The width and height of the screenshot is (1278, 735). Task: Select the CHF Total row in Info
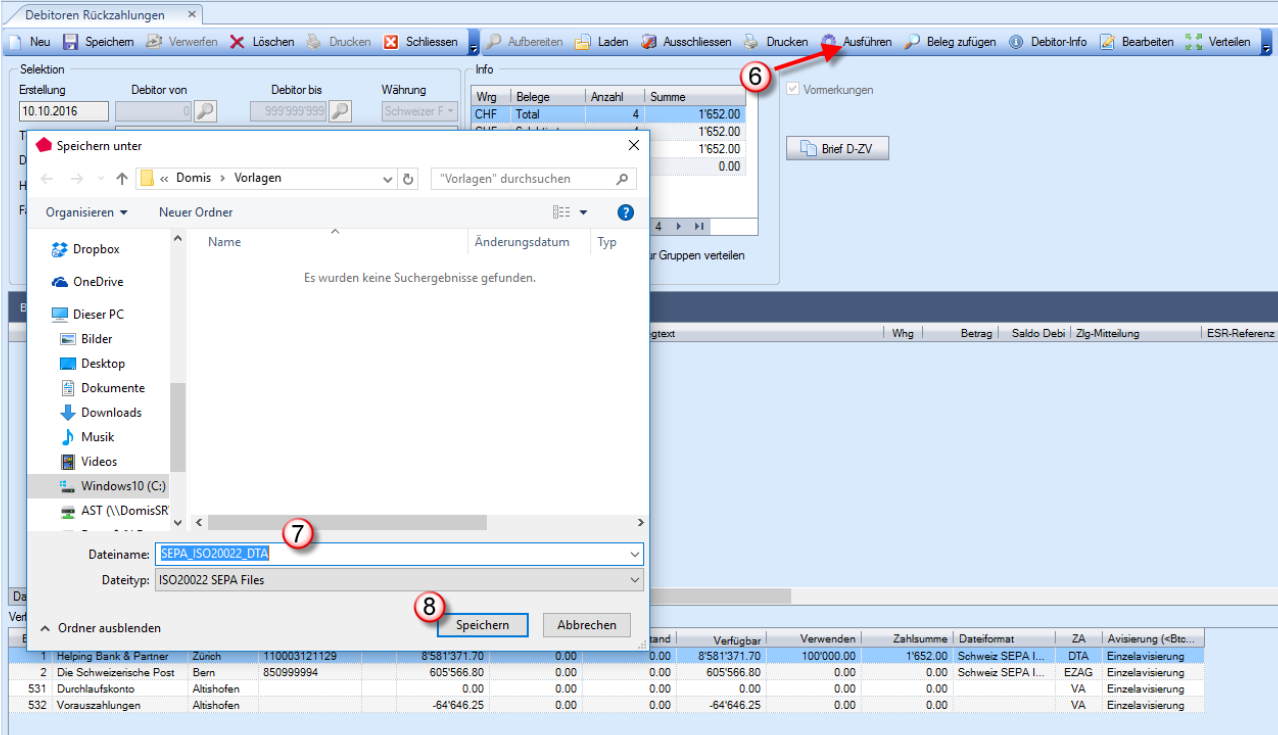(608, 115)
